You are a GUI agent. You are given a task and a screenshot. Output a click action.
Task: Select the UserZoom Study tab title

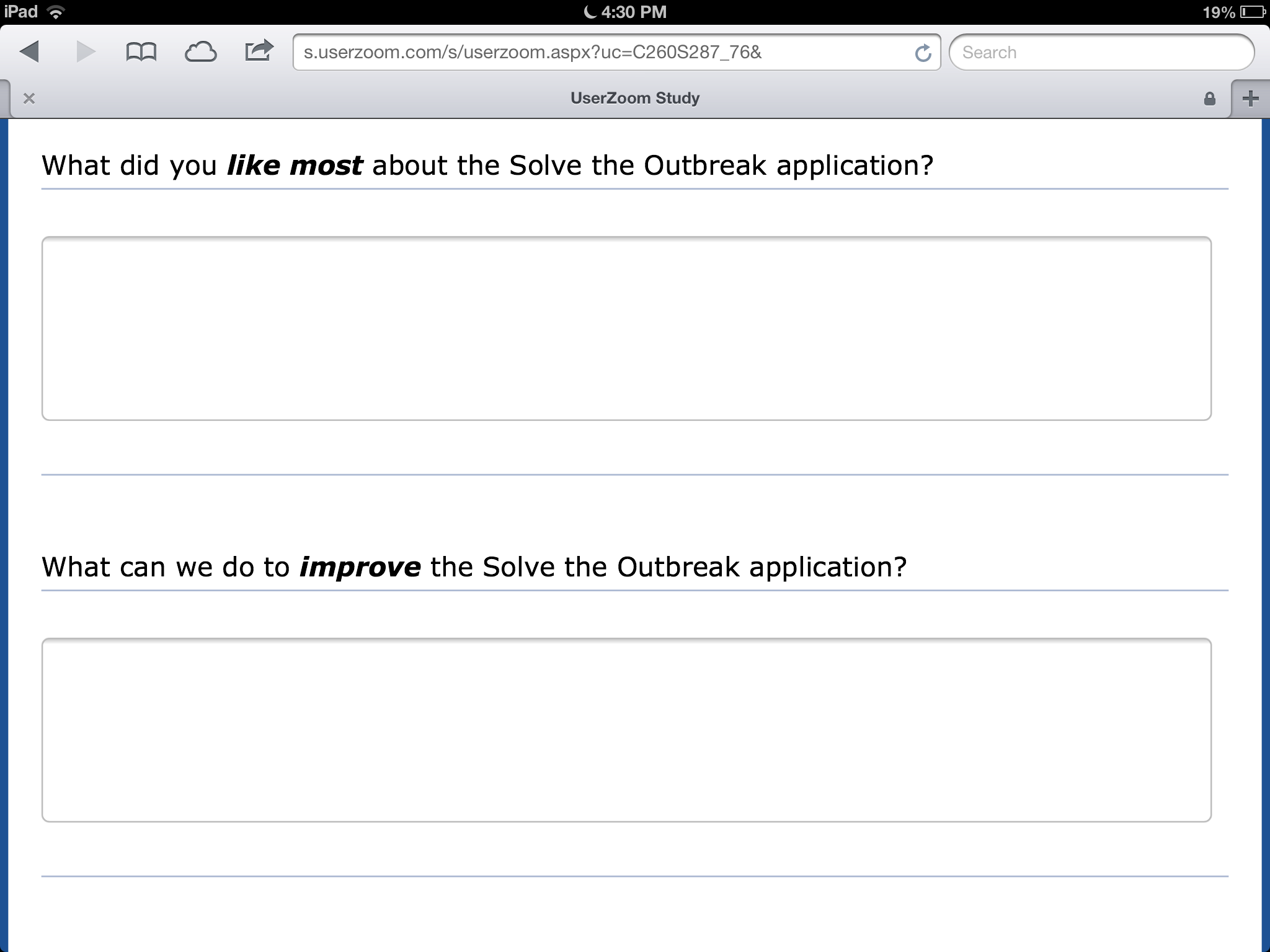coord(635,99)
